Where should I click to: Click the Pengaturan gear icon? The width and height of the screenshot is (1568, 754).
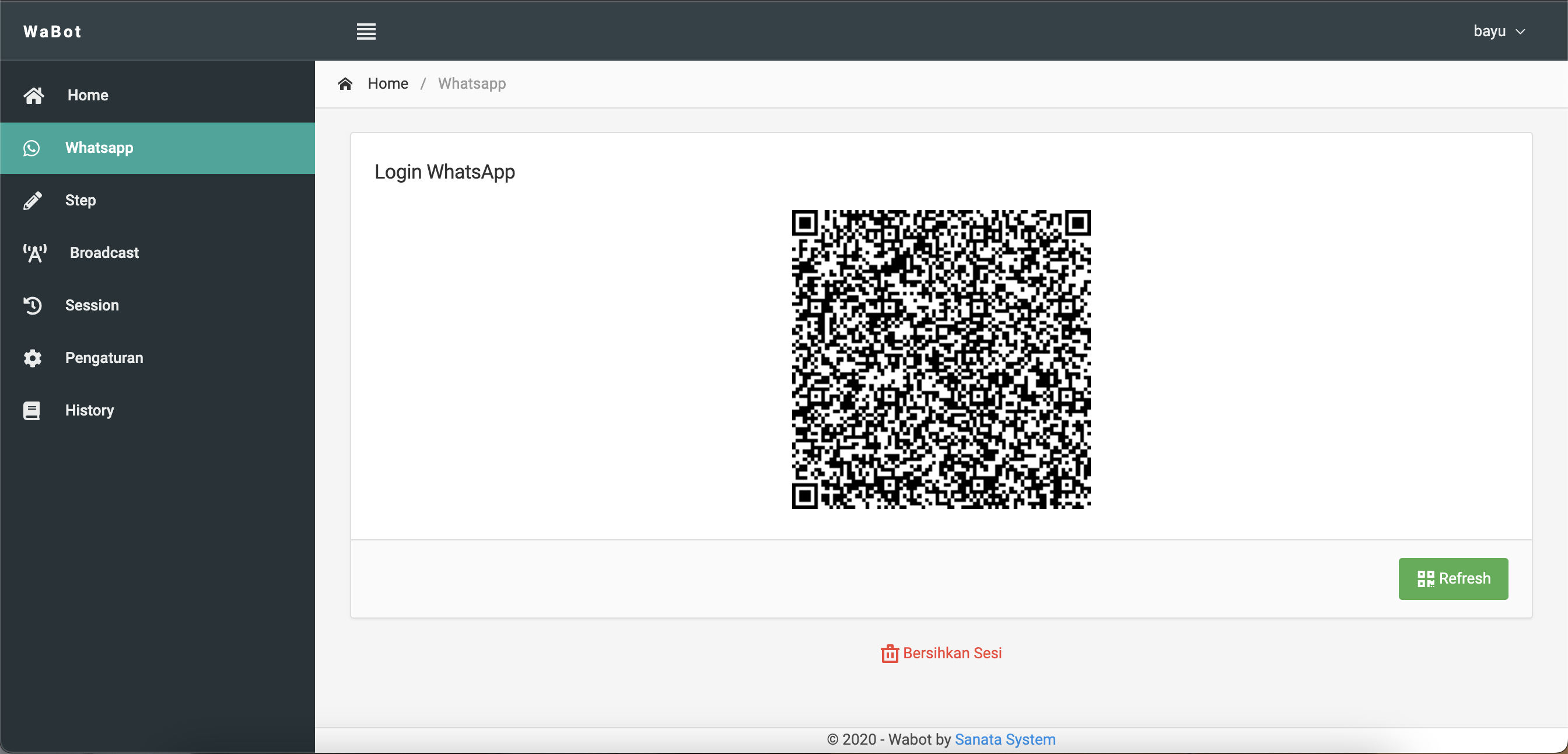pos(32,358)
